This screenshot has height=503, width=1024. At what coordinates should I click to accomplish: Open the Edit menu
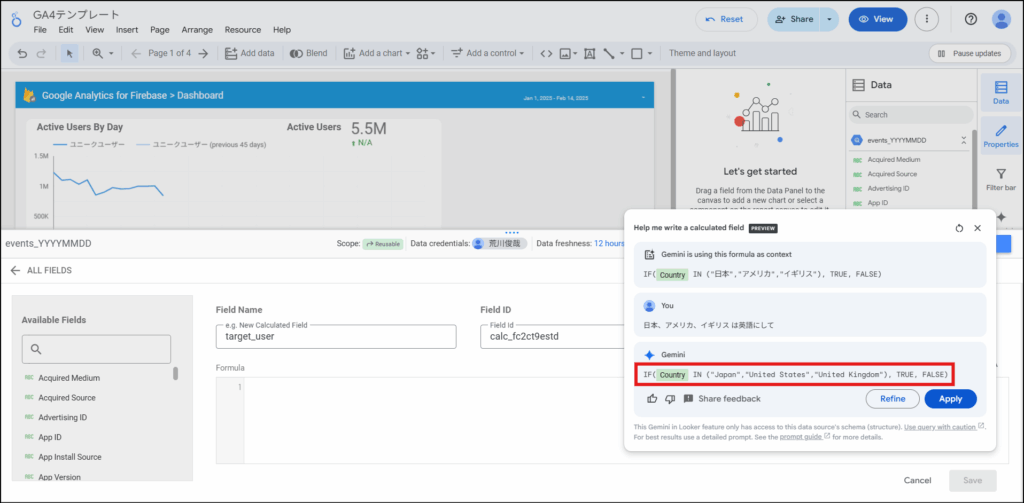[65, 29]
